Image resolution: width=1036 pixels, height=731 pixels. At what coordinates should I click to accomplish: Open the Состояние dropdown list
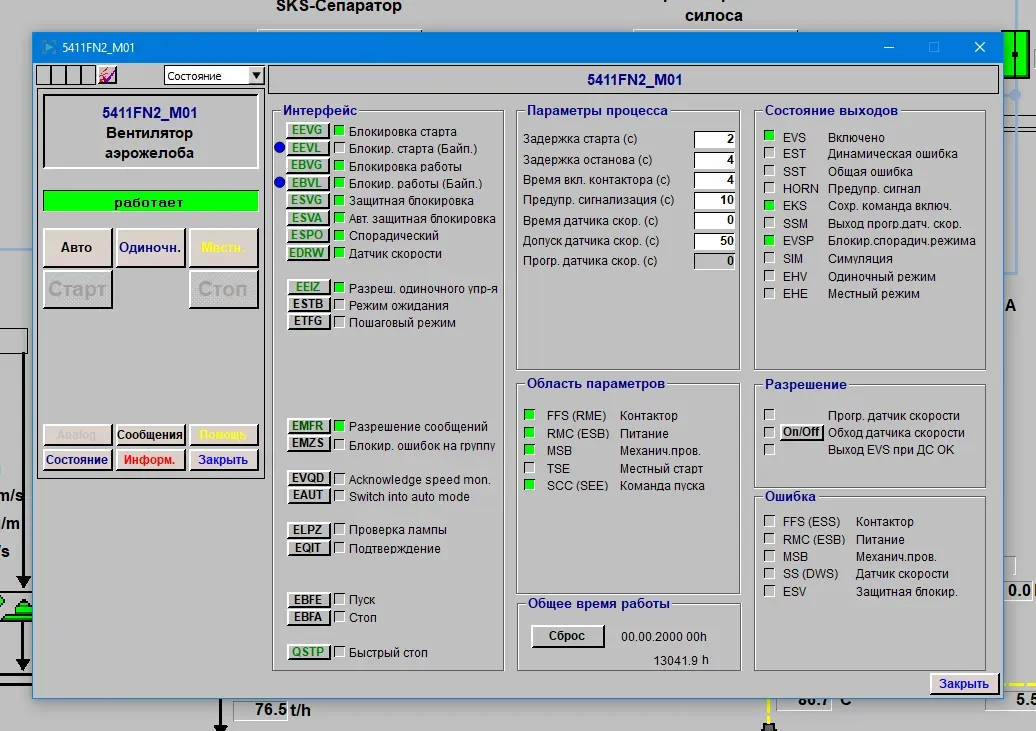tap(213, 75)
